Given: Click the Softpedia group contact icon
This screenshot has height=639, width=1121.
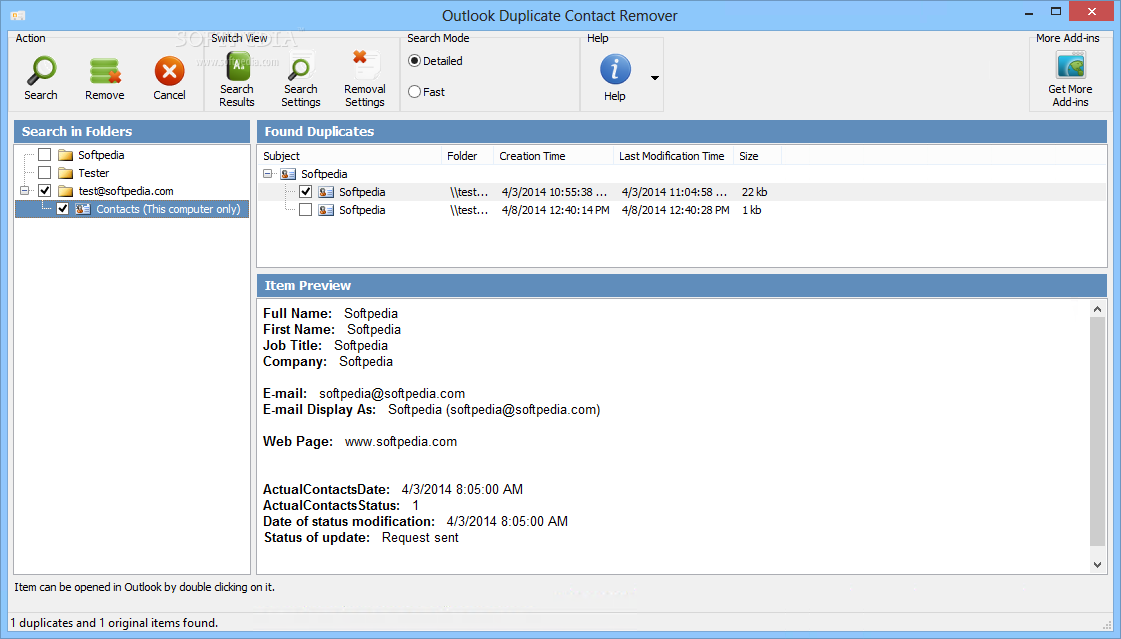Looking at the screenshot, I should [x=288, y=174].
